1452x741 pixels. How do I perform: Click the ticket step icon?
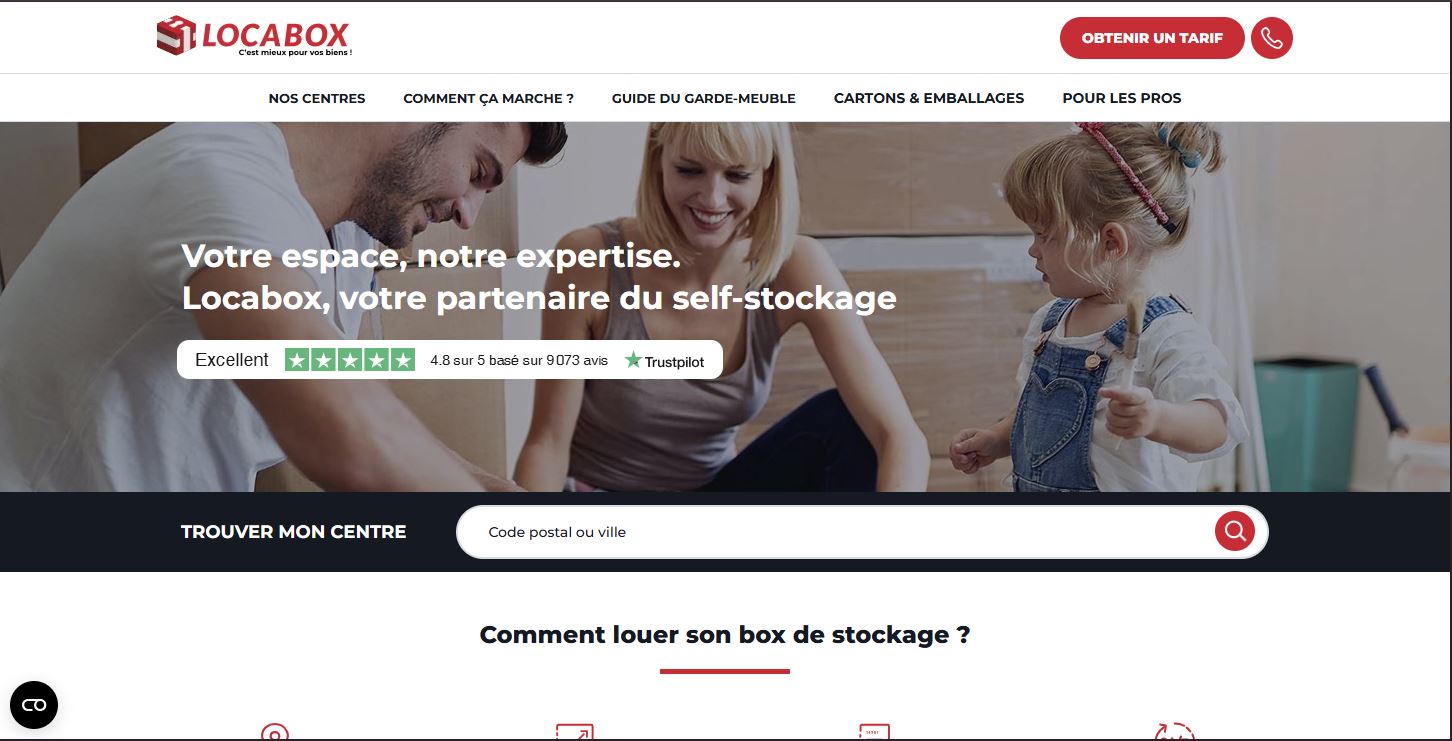tap(875, 732)
